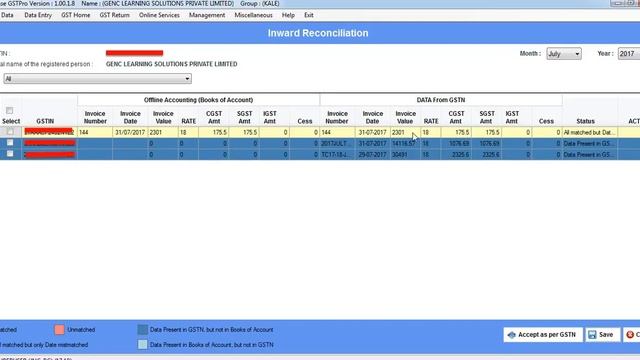Click Books Invoice Number column header
Screen dimensions: 640x360
coord(95,118)
